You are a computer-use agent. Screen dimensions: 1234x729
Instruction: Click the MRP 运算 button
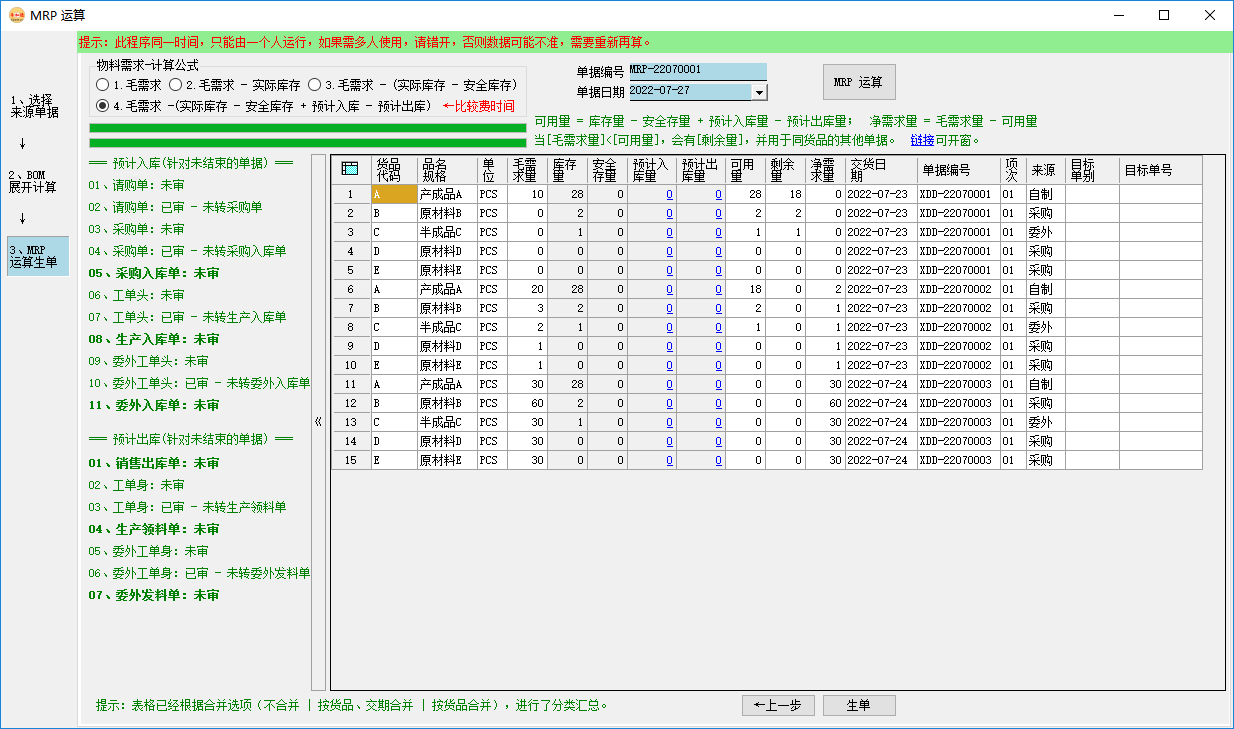coord(858,81)
